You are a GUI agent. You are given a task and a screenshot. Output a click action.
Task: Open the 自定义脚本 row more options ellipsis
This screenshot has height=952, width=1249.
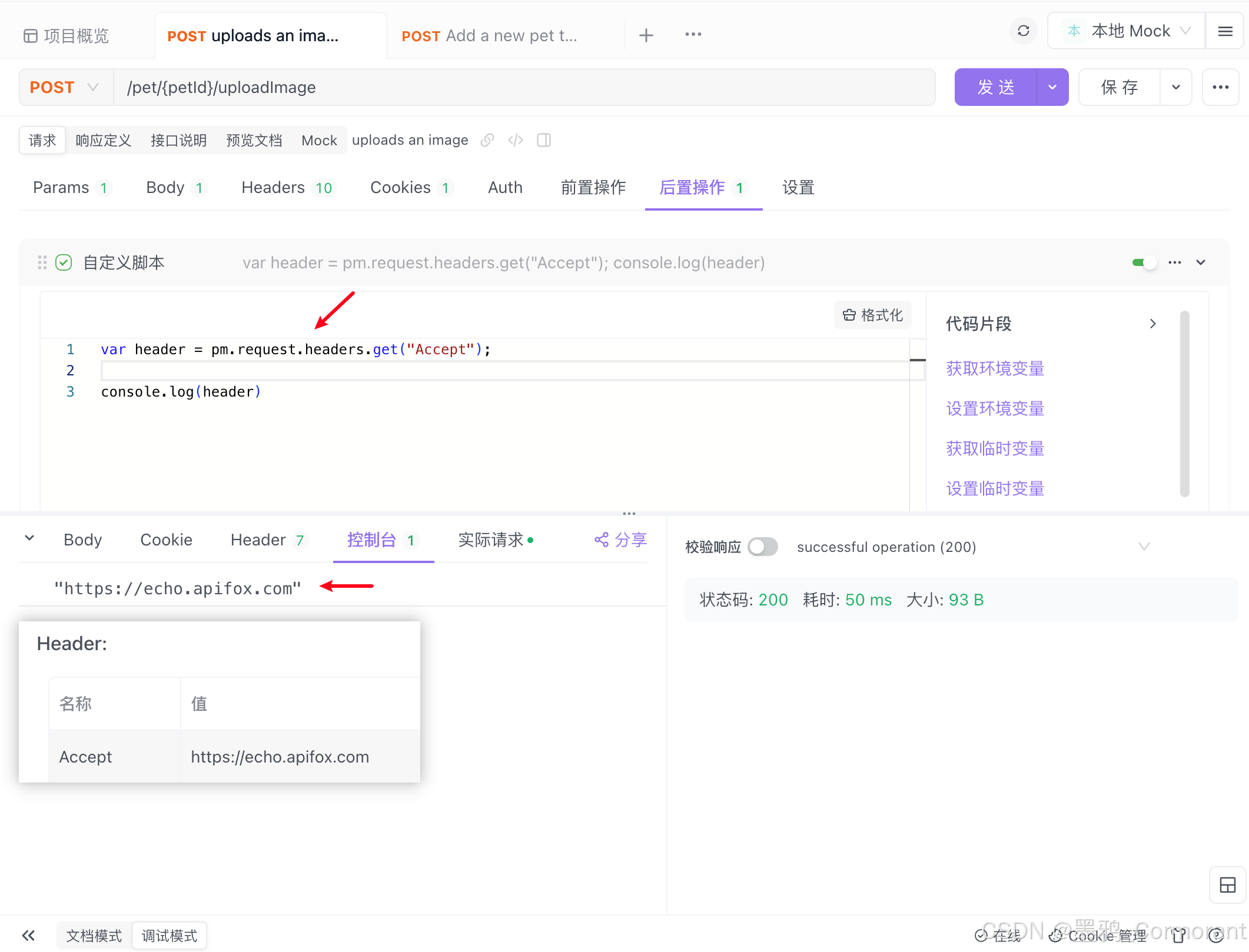click(1175, 262)
